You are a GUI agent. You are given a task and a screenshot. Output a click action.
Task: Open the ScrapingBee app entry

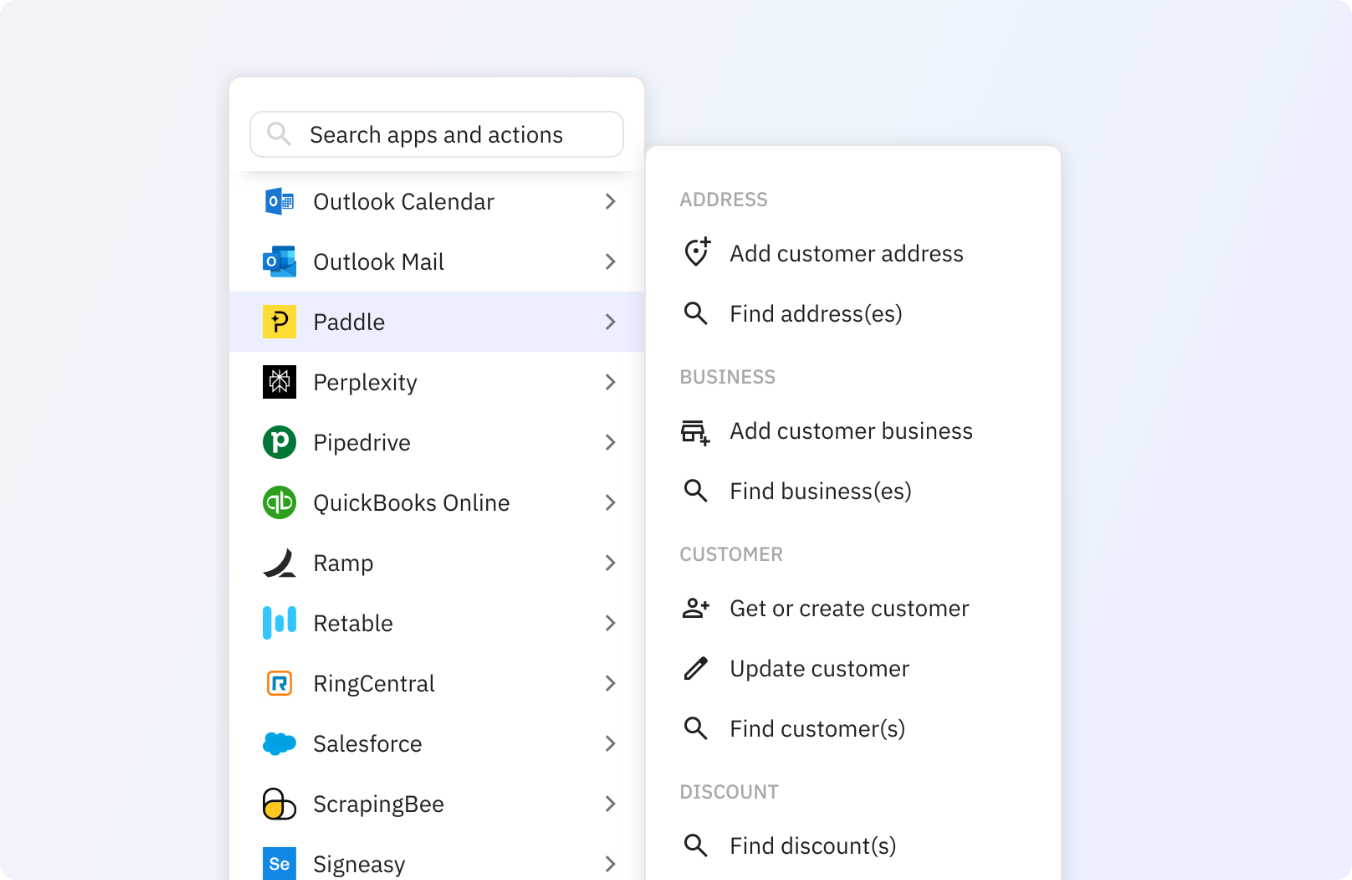[x=437, y=804]
